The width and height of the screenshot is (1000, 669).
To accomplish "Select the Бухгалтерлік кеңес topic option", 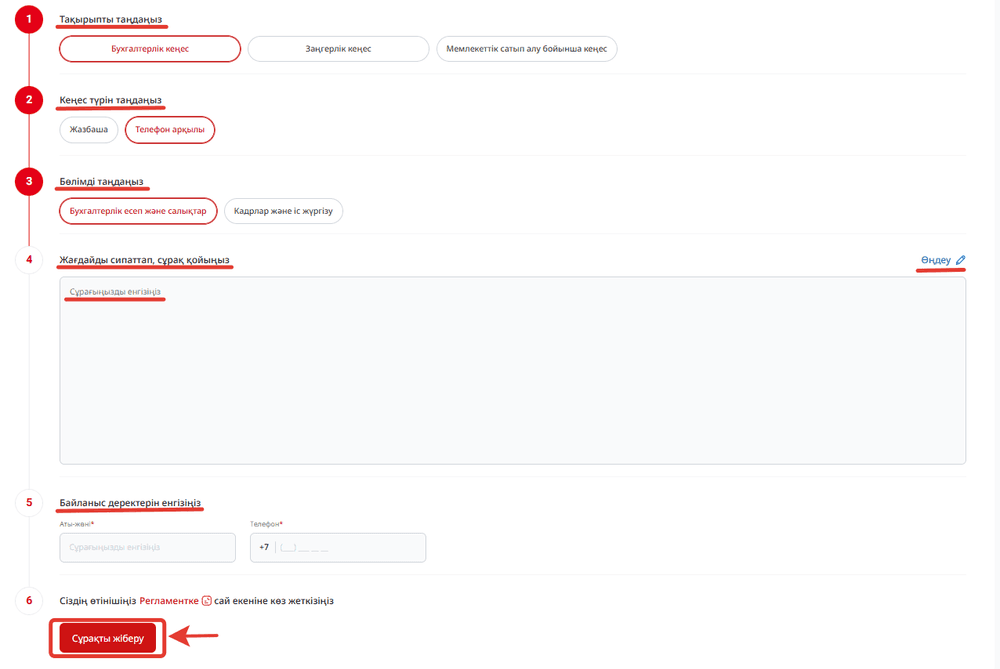I will coord(150,49).
